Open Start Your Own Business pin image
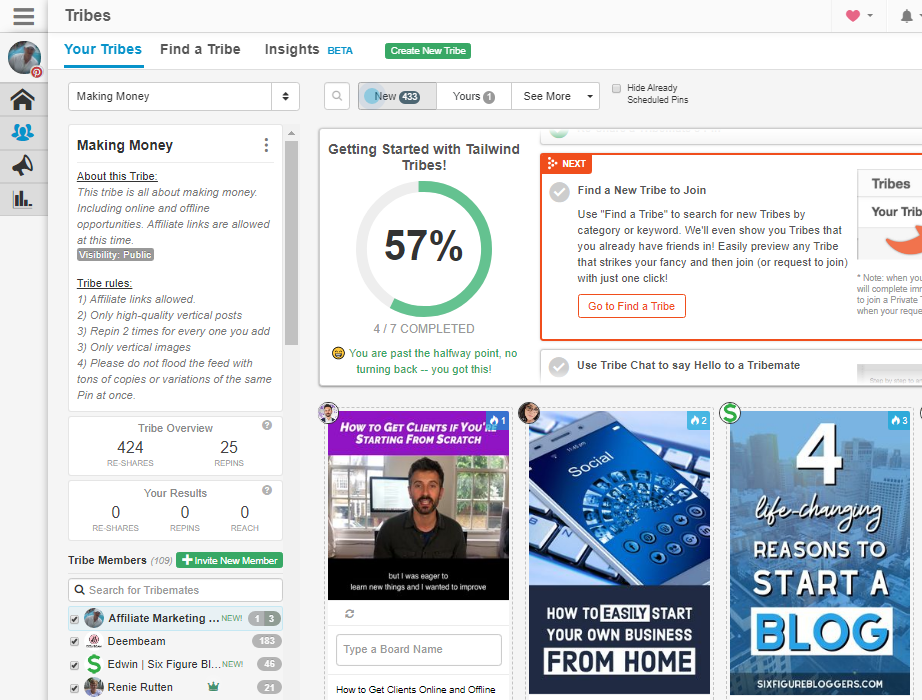Screen dimensions: 922x700 [619, 552]
